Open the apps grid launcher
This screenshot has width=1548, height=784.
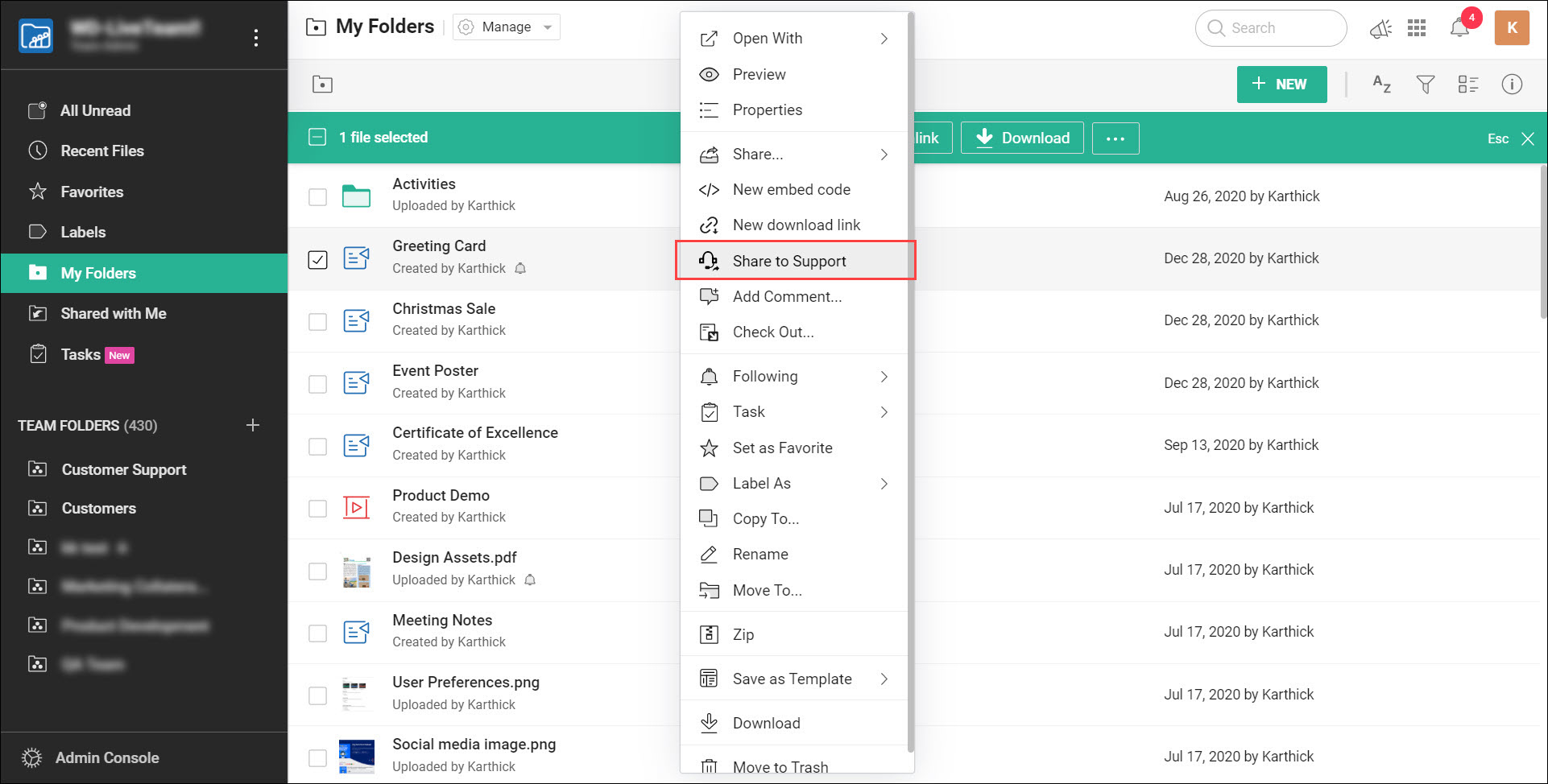click(1418, 27)
